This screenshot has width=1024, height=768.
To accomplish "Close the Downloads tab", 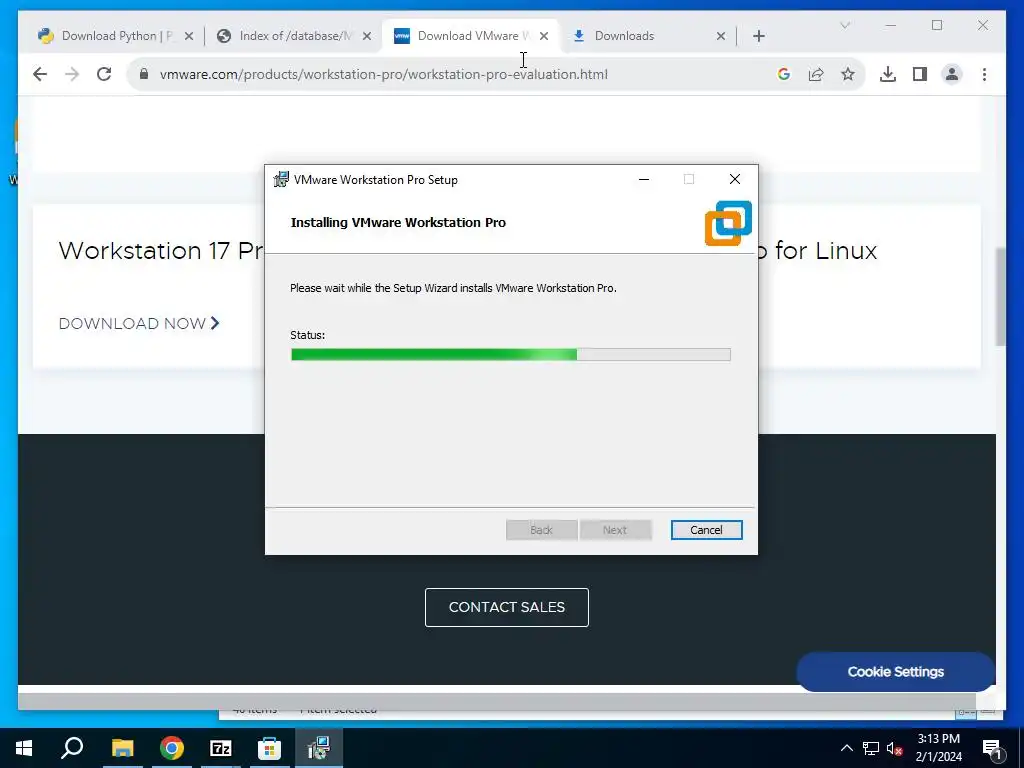I will [721, 36].
